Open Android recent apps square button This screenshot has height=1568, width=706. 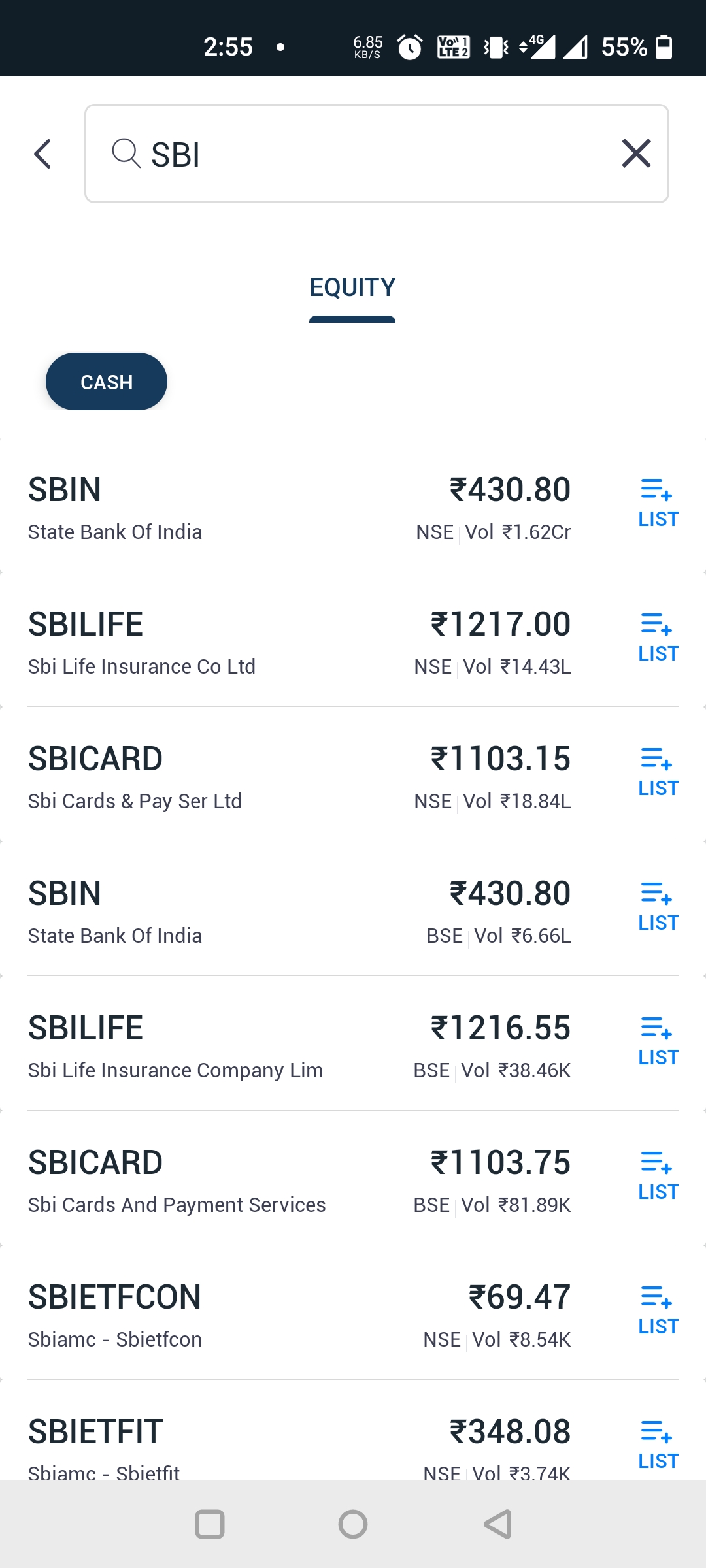click(x=210, y=1524)
